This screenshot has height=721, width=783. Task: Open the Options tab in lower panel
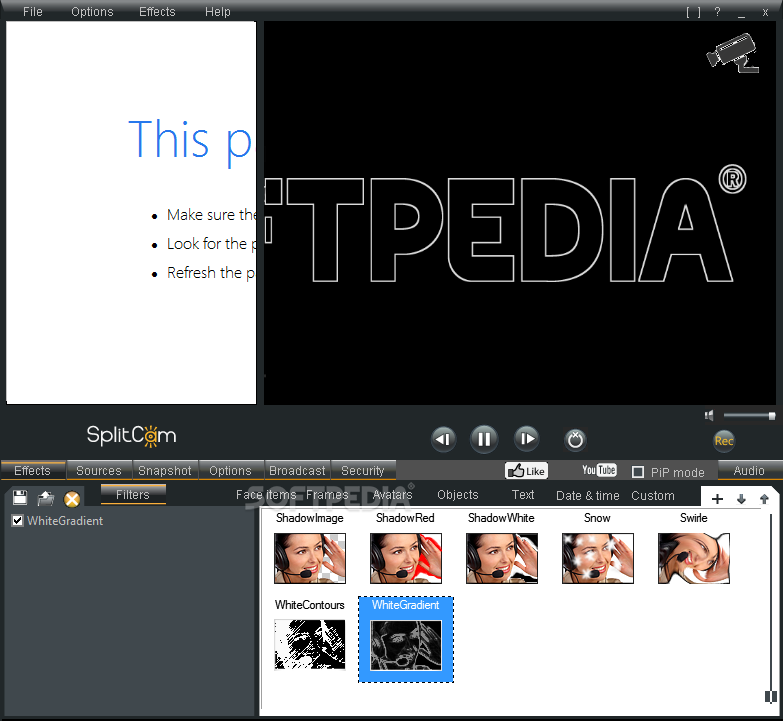[230, 470]
